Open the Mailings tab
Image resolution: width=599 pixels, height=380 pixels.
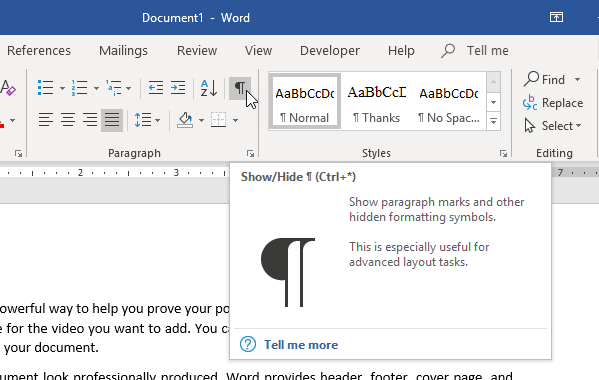pos(123,50)
